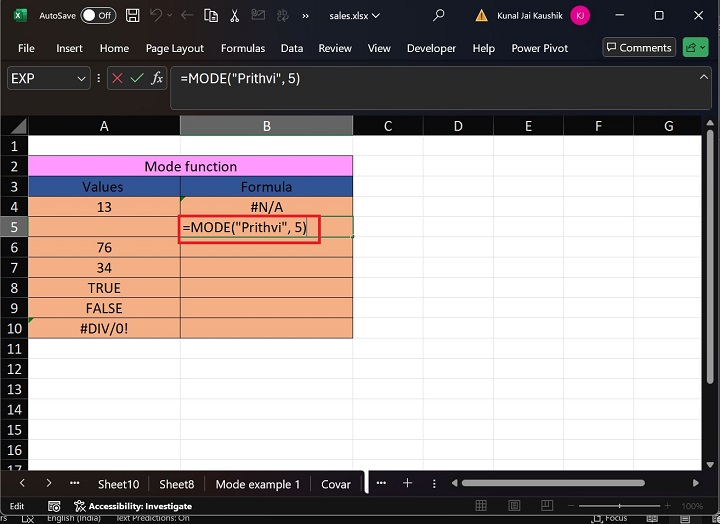Cancel formula entry with red X
The height and width of the screenshot is (524, 720).
(x=117, y=79)
